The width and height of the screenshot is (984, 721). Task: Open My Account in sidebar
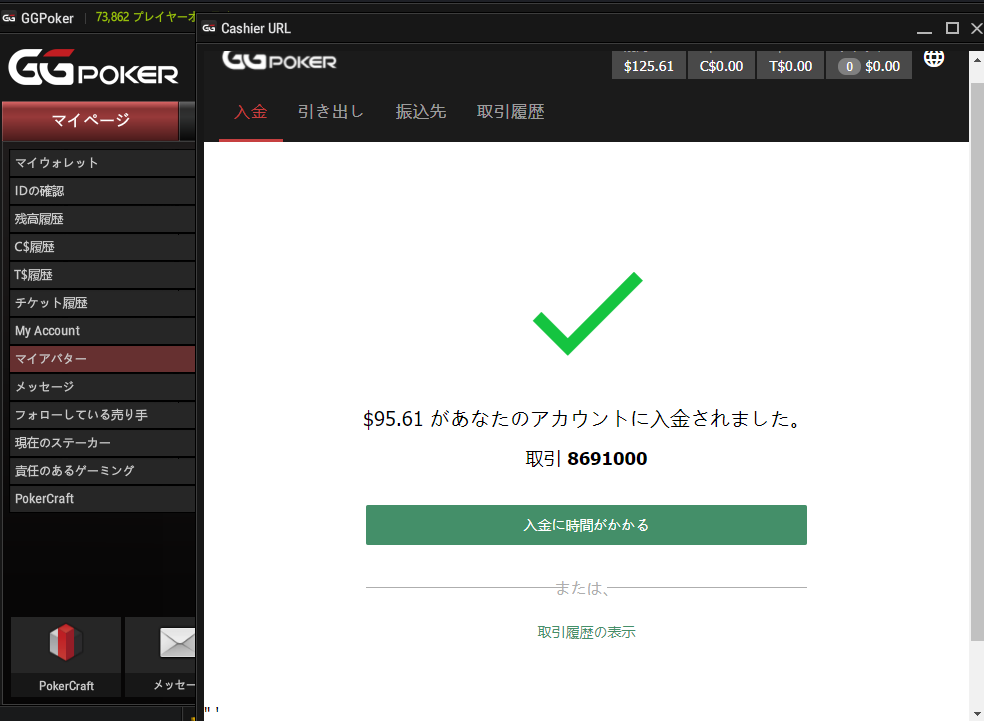102,331
